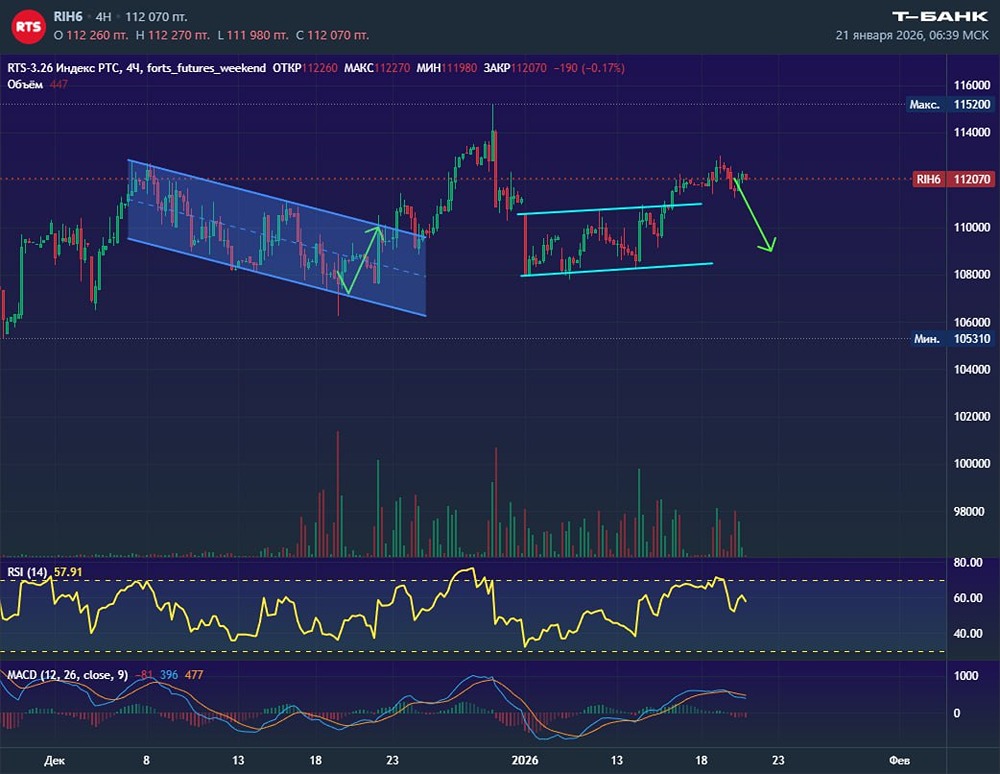
Task: Click the 'Фев' label on time axis
Action: tap(899, 760)
